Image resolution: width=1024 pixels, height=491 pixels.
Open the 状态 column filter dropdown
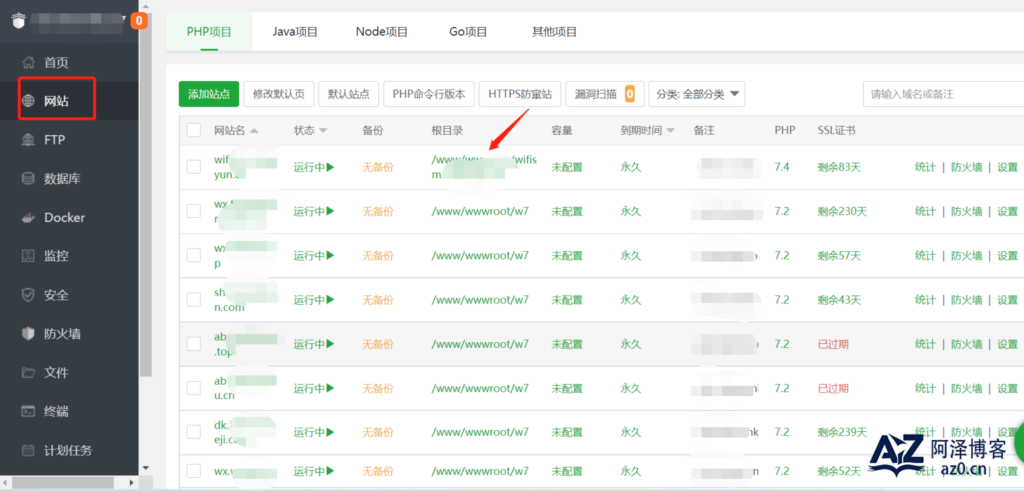tap(323, 131)
